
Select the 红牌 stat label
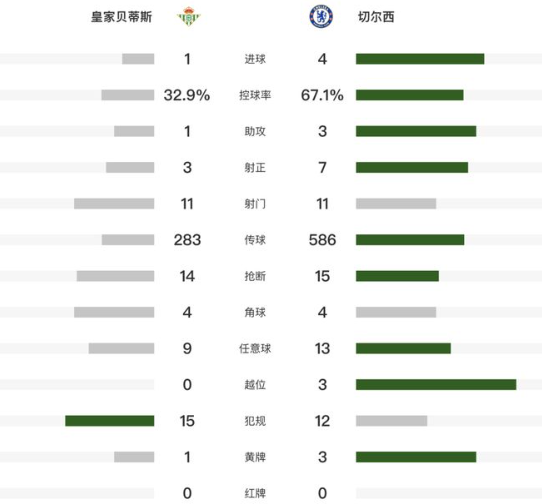(x=255, y=493)
